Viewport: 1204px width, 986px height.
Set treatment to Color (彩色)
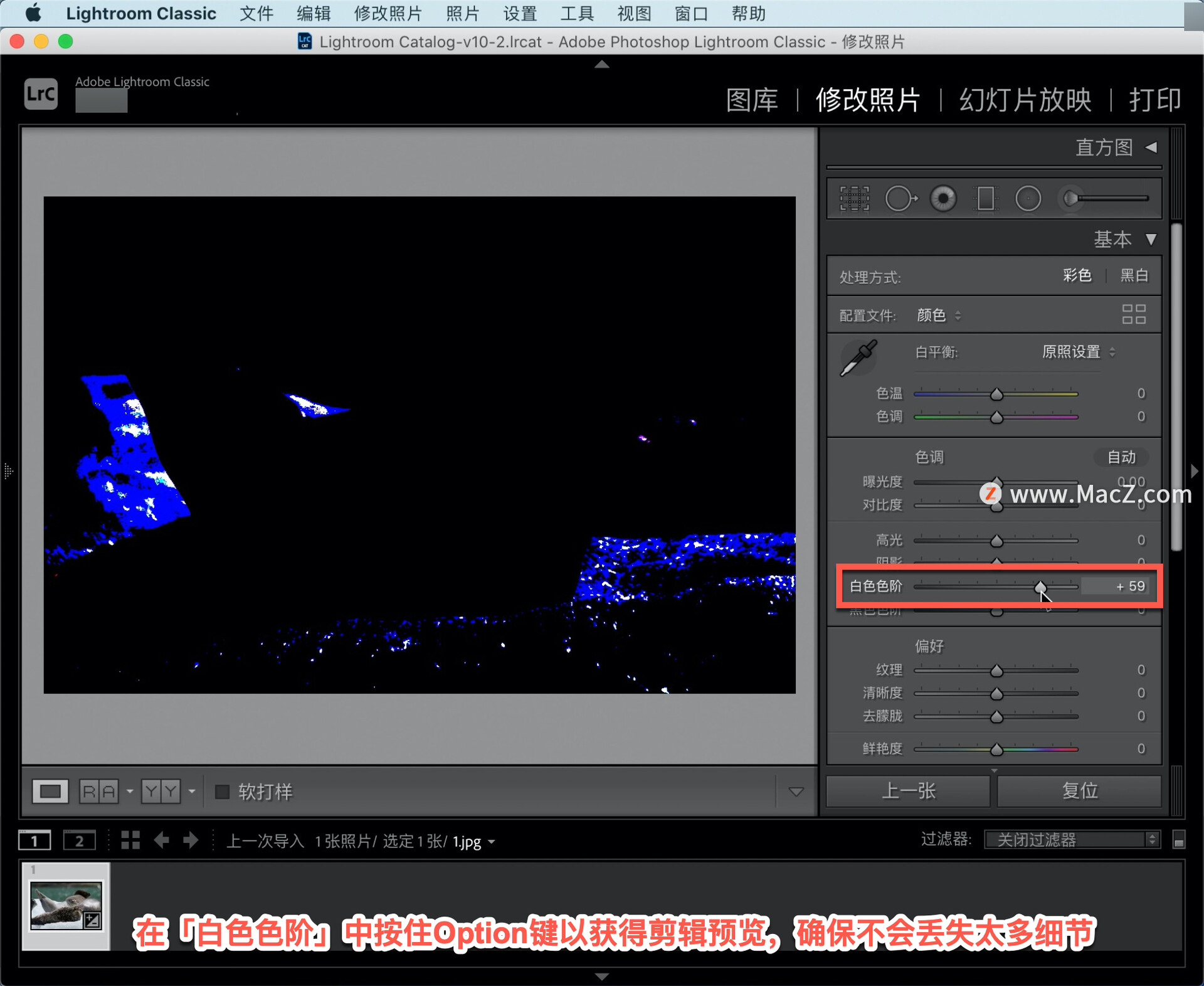pos(1077,275)
